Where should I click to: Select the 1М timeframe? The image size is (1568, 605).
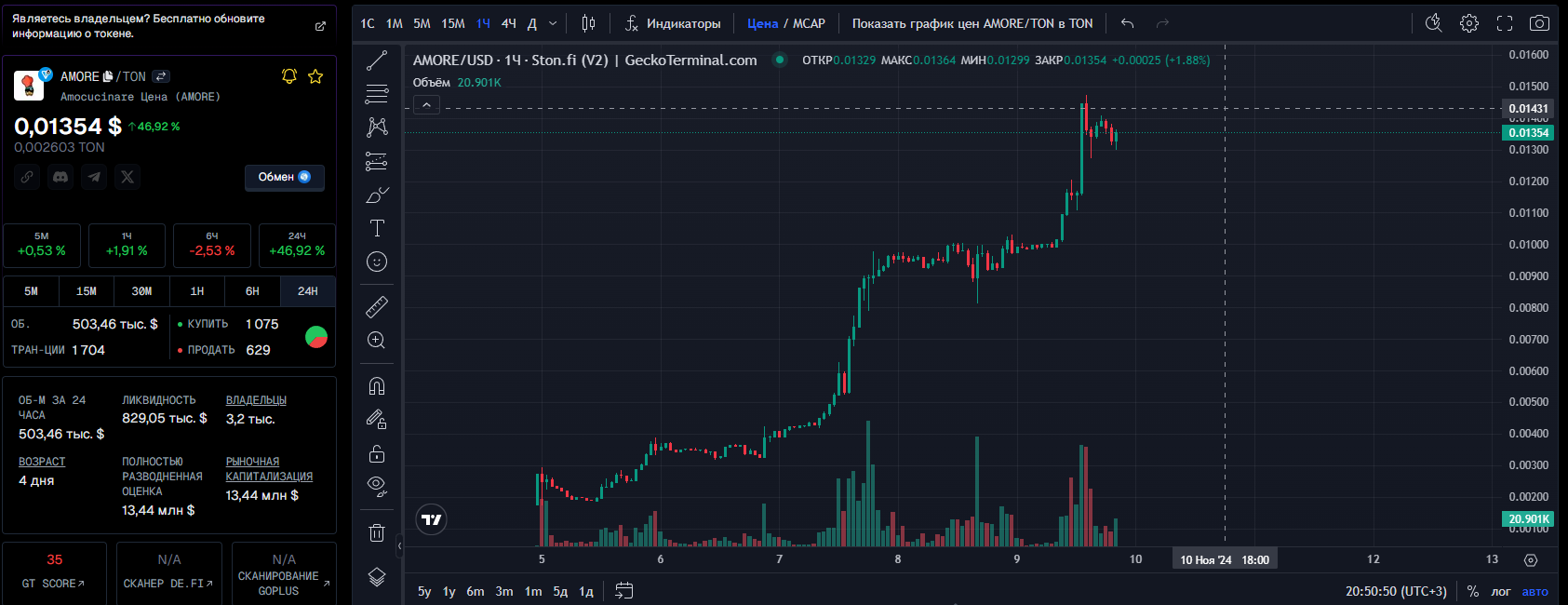pyautogui.click(x=395, y=23)
